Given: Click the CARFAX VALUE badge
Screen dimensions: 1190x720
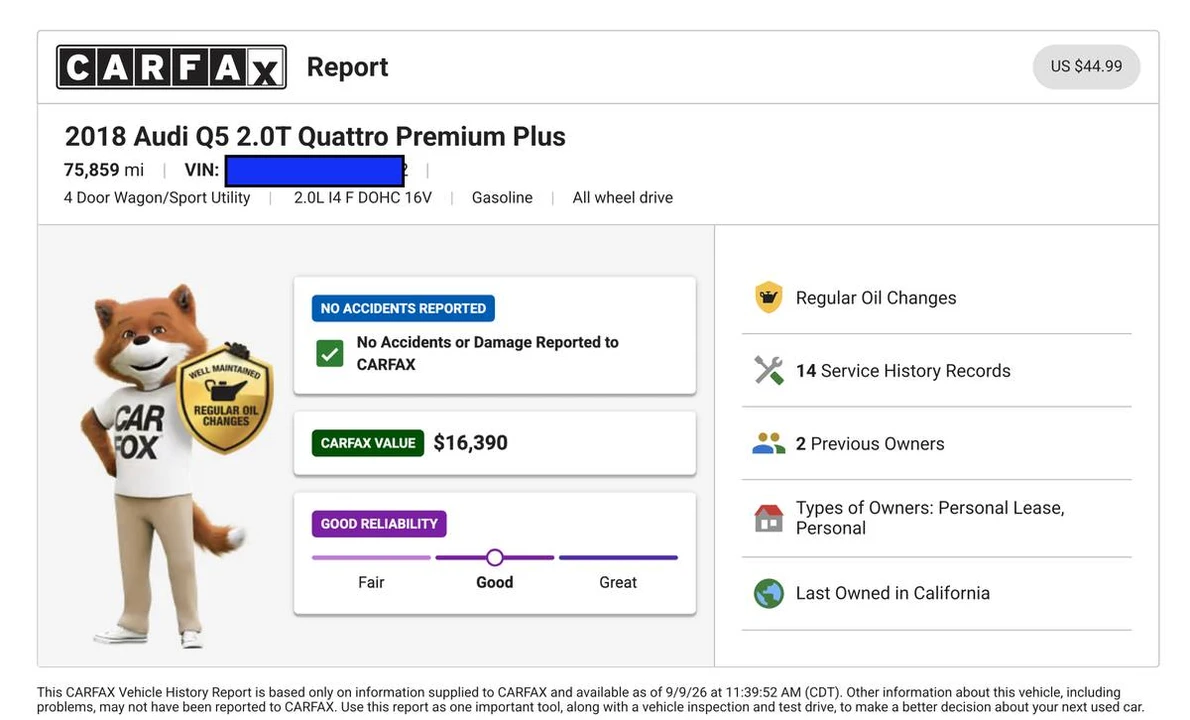Looking at the screenshot, I should pos(368,443).
